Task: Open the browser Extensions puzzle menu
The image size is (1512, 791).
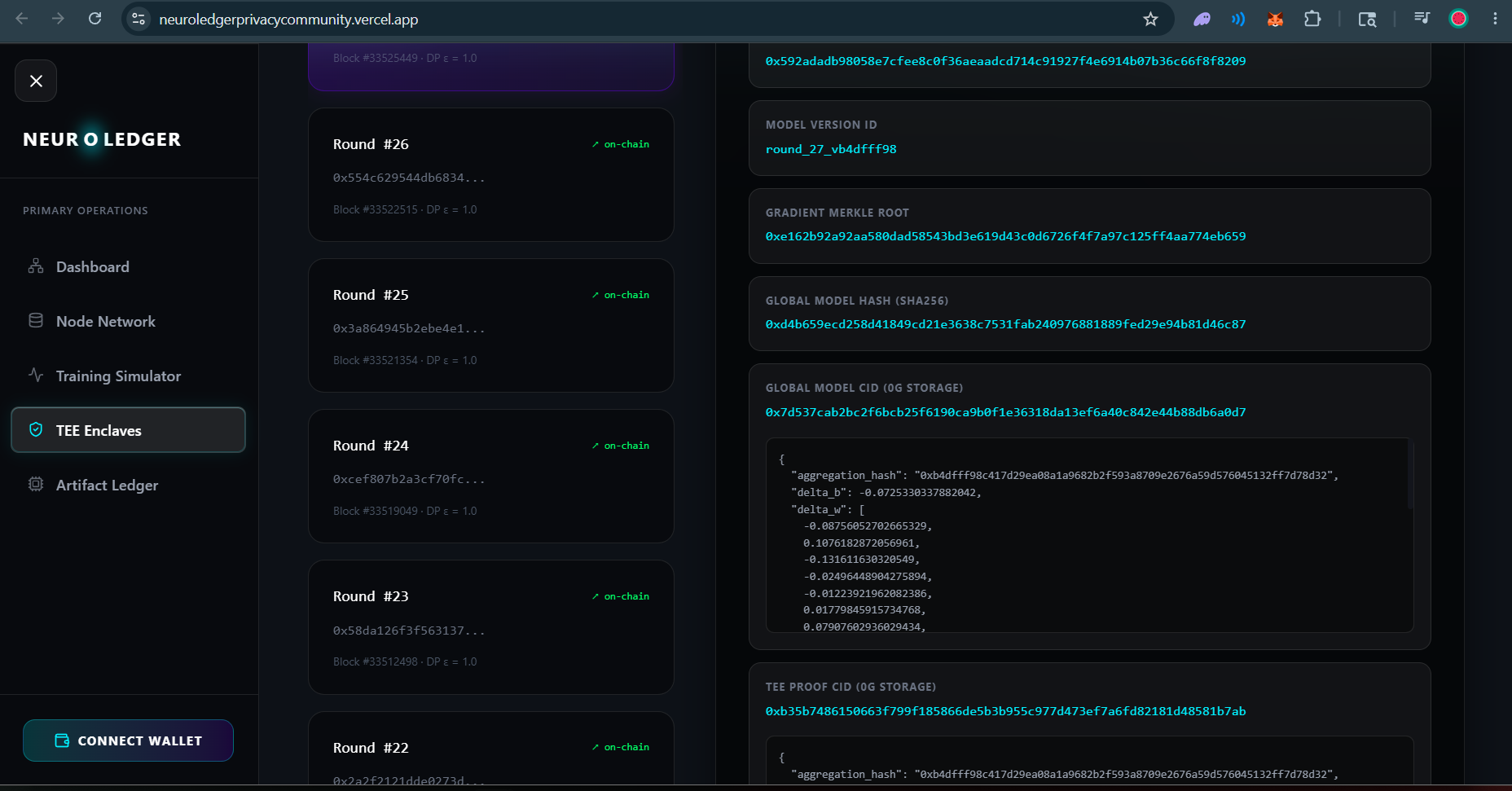Action: pos(1312,19)
